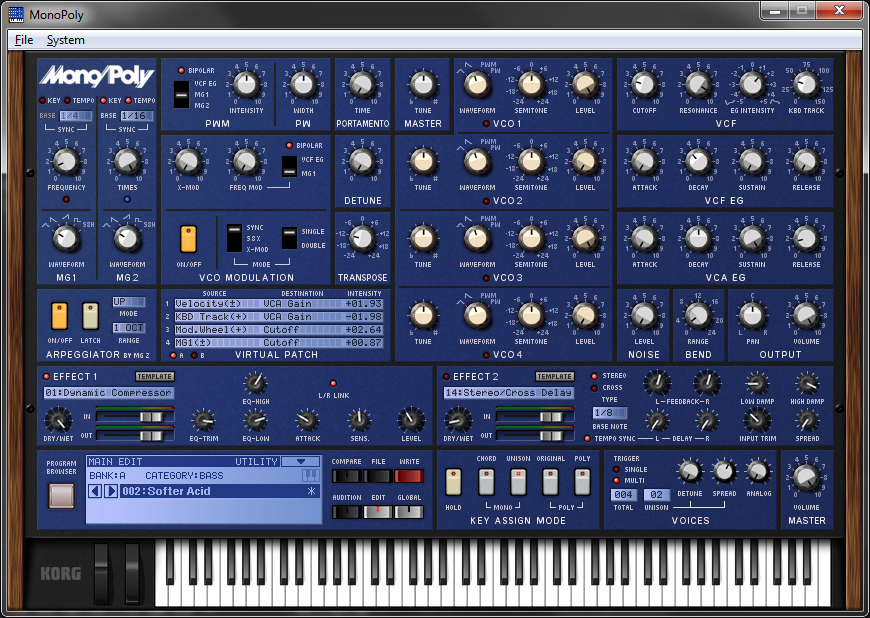The image size is (870, 618).
Task: Toggle the Effect 1 power LED
Action: click(x=47, y=377)
